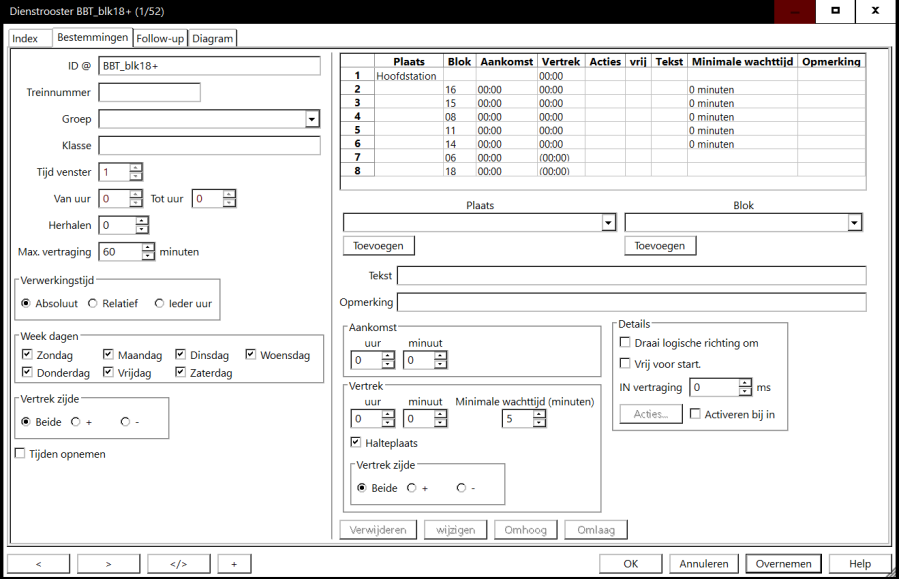Viewport: 899px width, 579px height.
Task: Click the '+' add schedule button
Action: (234, 564)
